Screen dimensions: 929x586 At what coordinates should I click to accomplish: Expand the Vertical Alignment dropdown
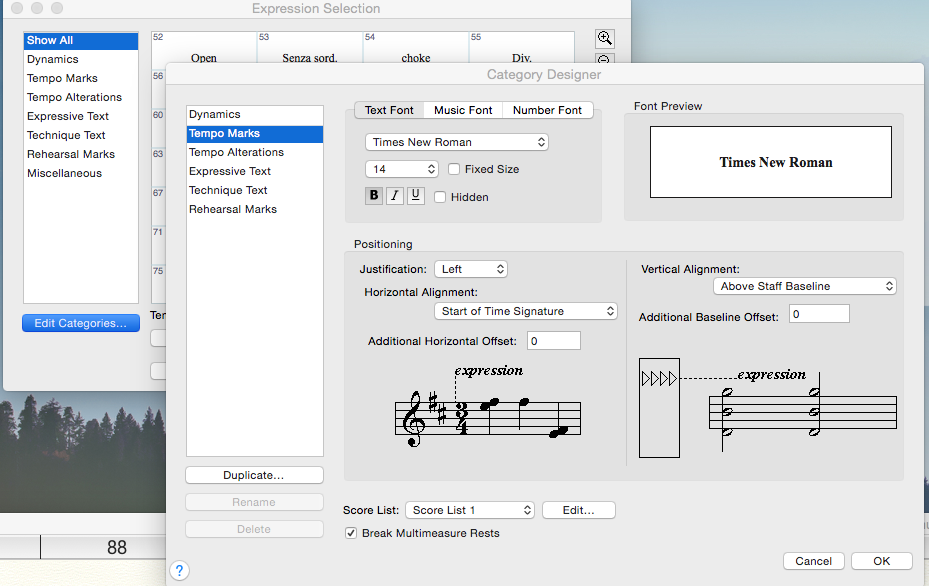(x=805, y=286)
